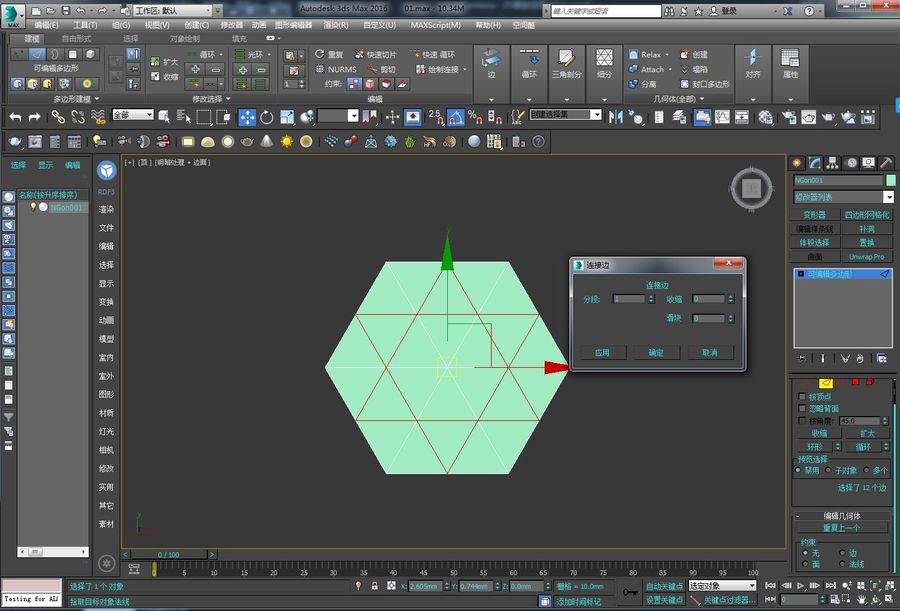Screen dimensions: 900x611
Task: Activate the Select and Move tool
Action: click(x=247, y=117)
